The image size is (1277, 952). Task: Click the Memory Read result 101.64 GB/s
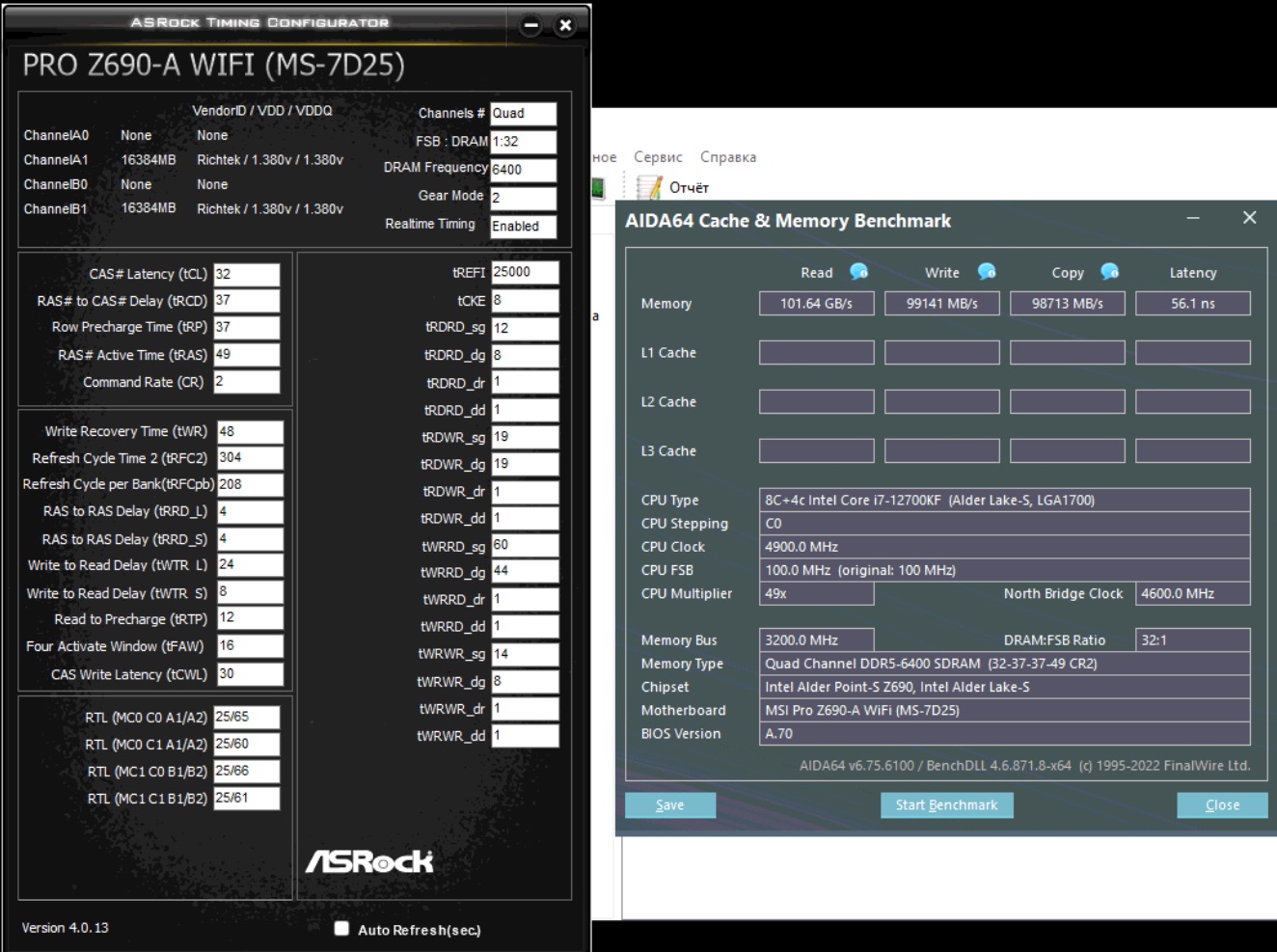click(x=816, y=304)
